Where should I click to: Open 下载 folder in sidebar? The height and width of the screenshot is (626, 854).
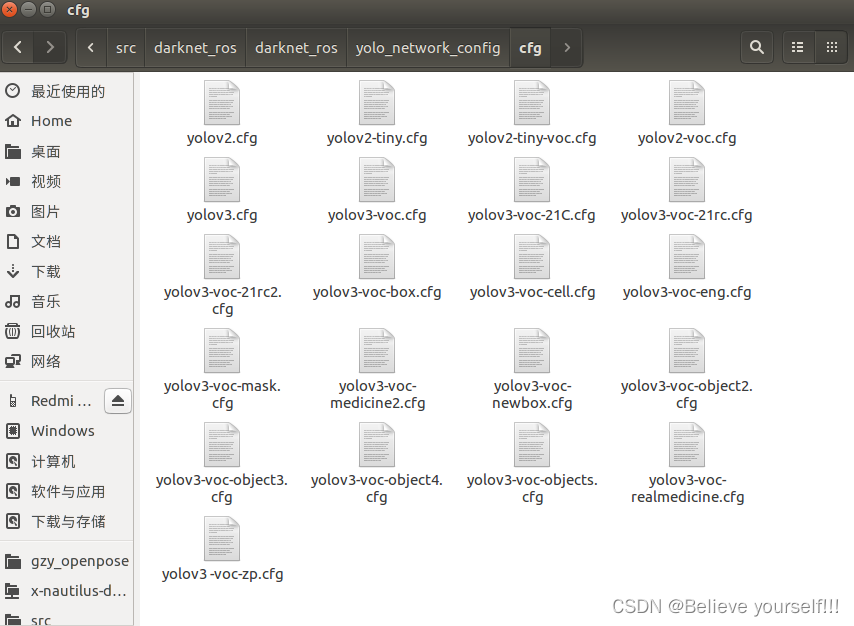(x=66, y=271)
